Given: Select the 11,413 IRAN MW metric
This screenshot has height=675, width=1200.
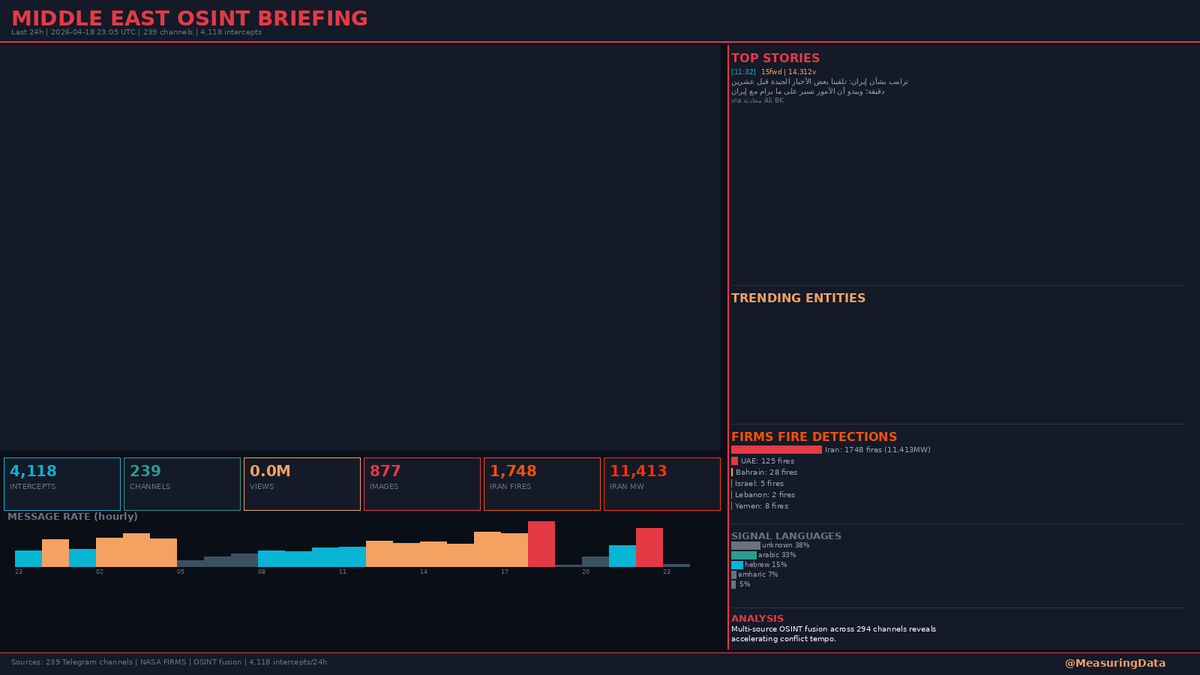Looking at the screenshot, I should [661, 483].
